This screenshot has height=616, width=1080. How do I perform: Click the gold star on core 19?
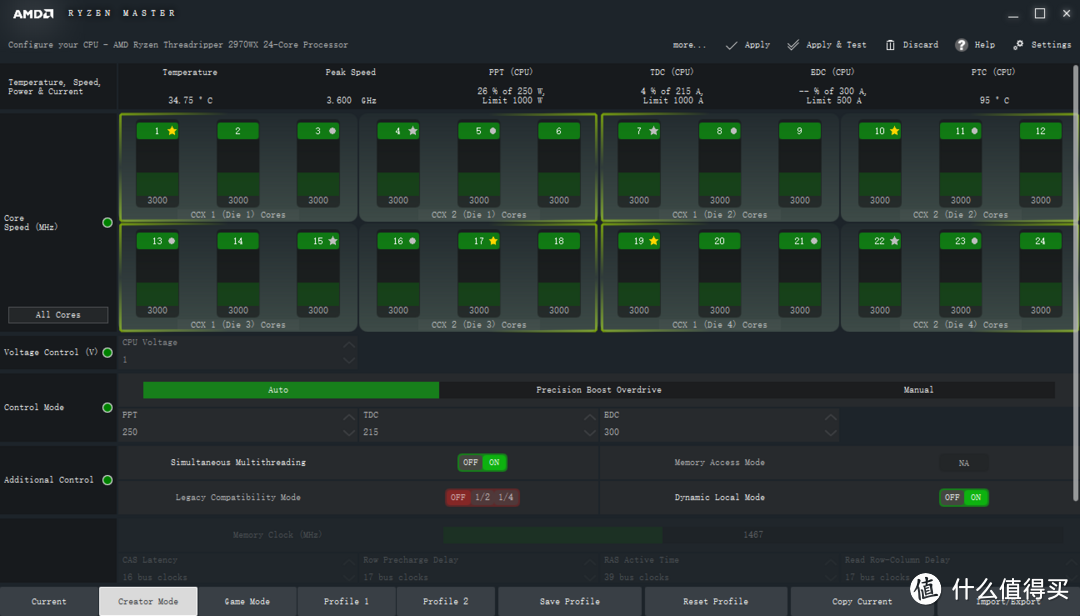(654, 241)
